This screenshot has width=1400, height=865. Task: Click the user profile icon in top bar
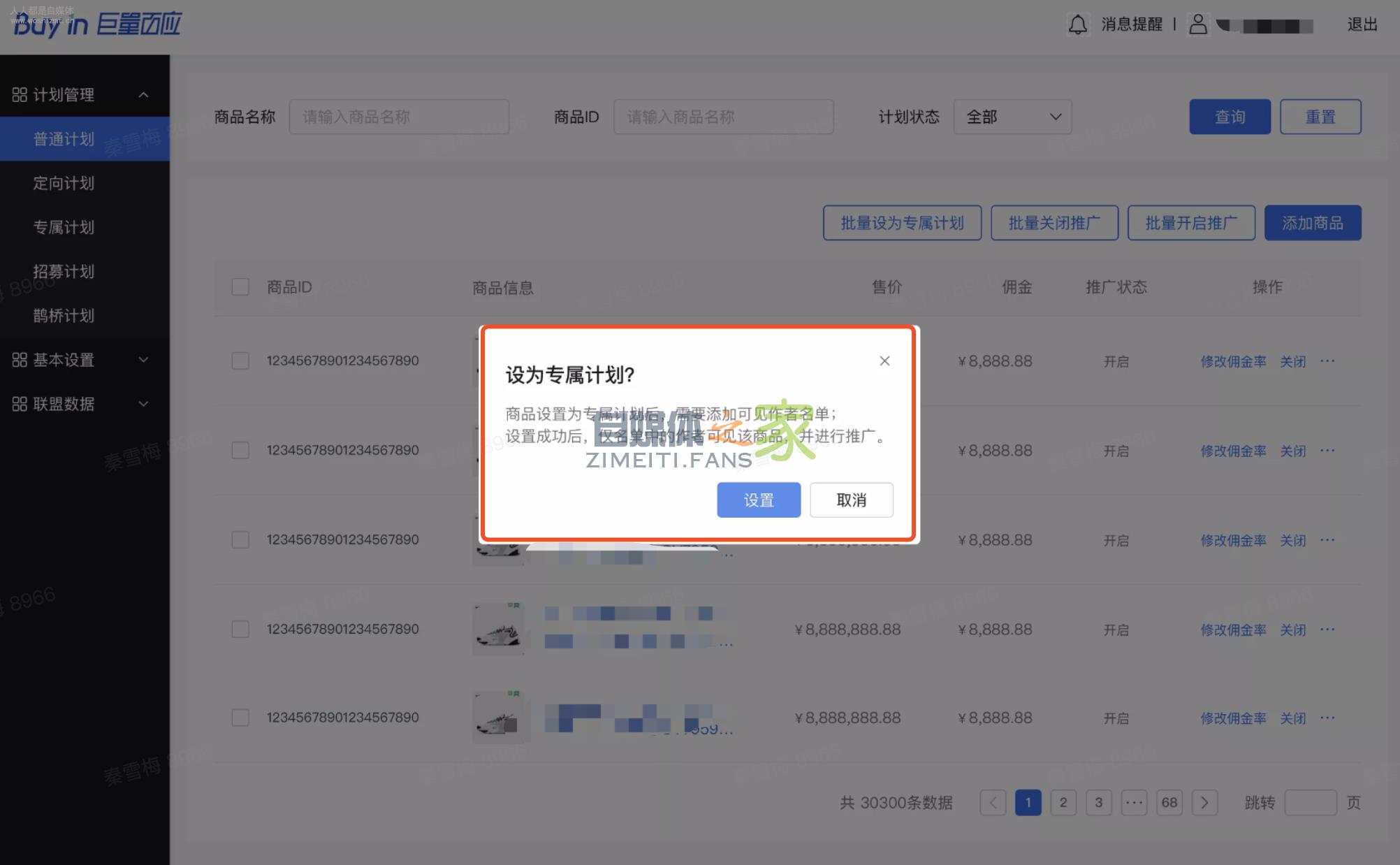click(1199, 24)
